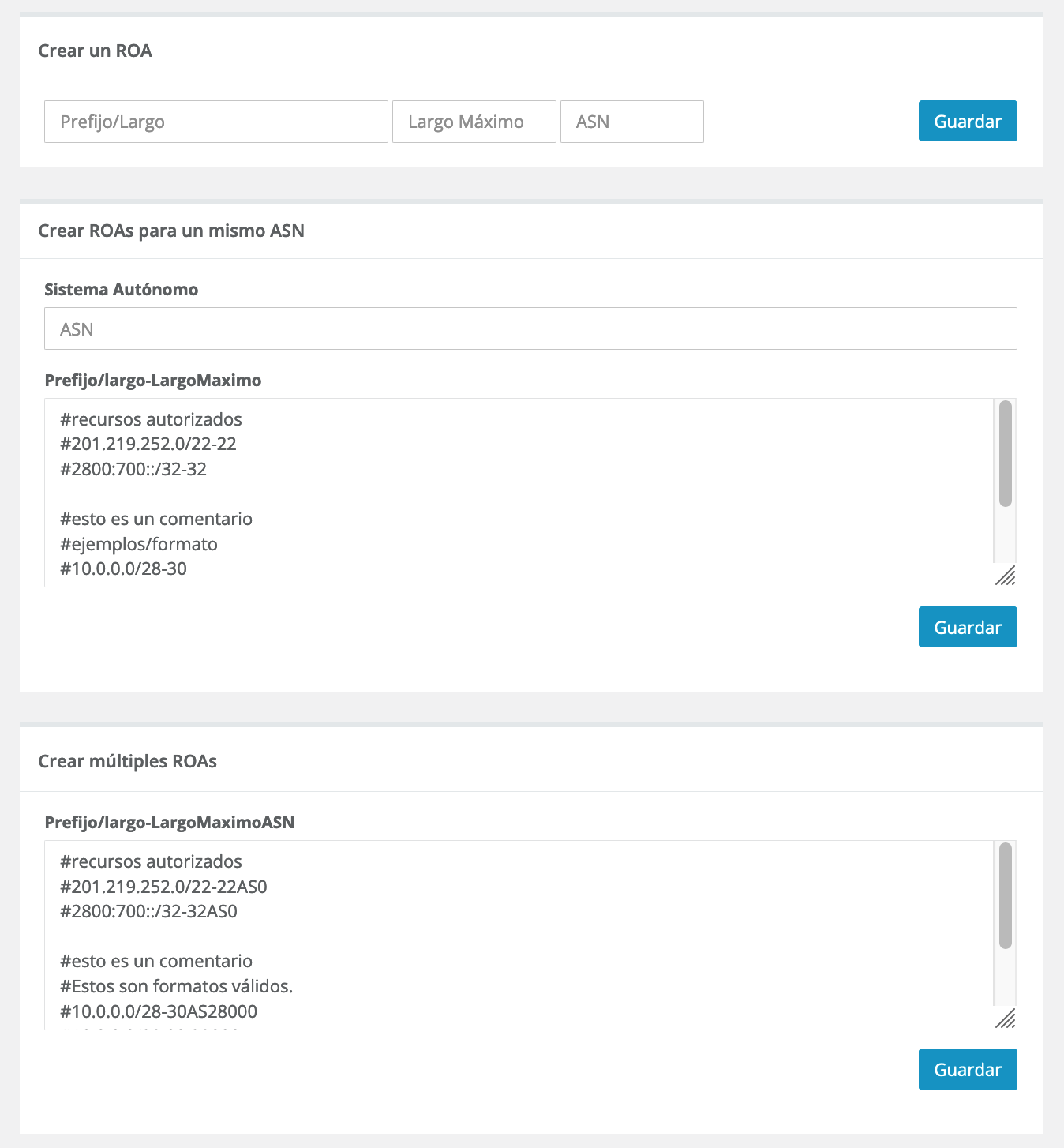Grab the resize handle of the Prefijo/largo-LargoMaximoASN textarea
1064x1148 pixels.
[1006, 1019]
